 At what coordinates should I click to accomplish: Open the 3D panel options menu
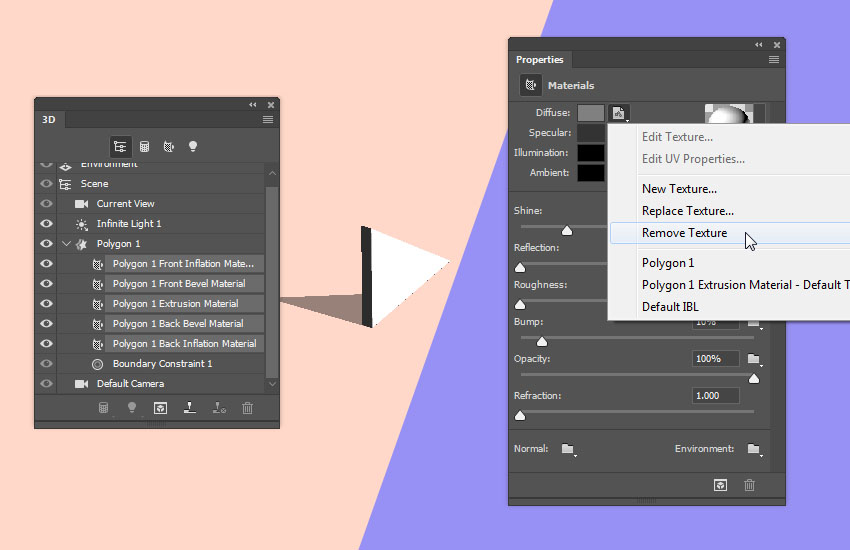tap(268, 119)
